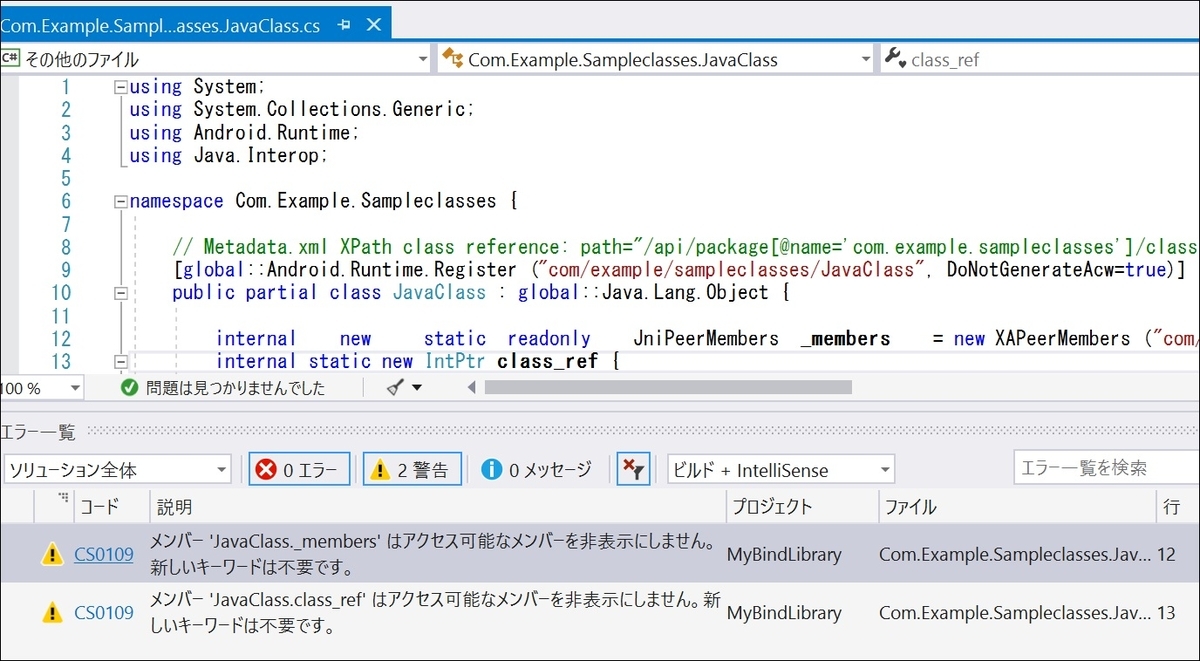The image size is (1200, 661).
Task: Open the class dropdown Com.Example.Sampleclasses.JavaClass
Action: click(x=656, y=60)
